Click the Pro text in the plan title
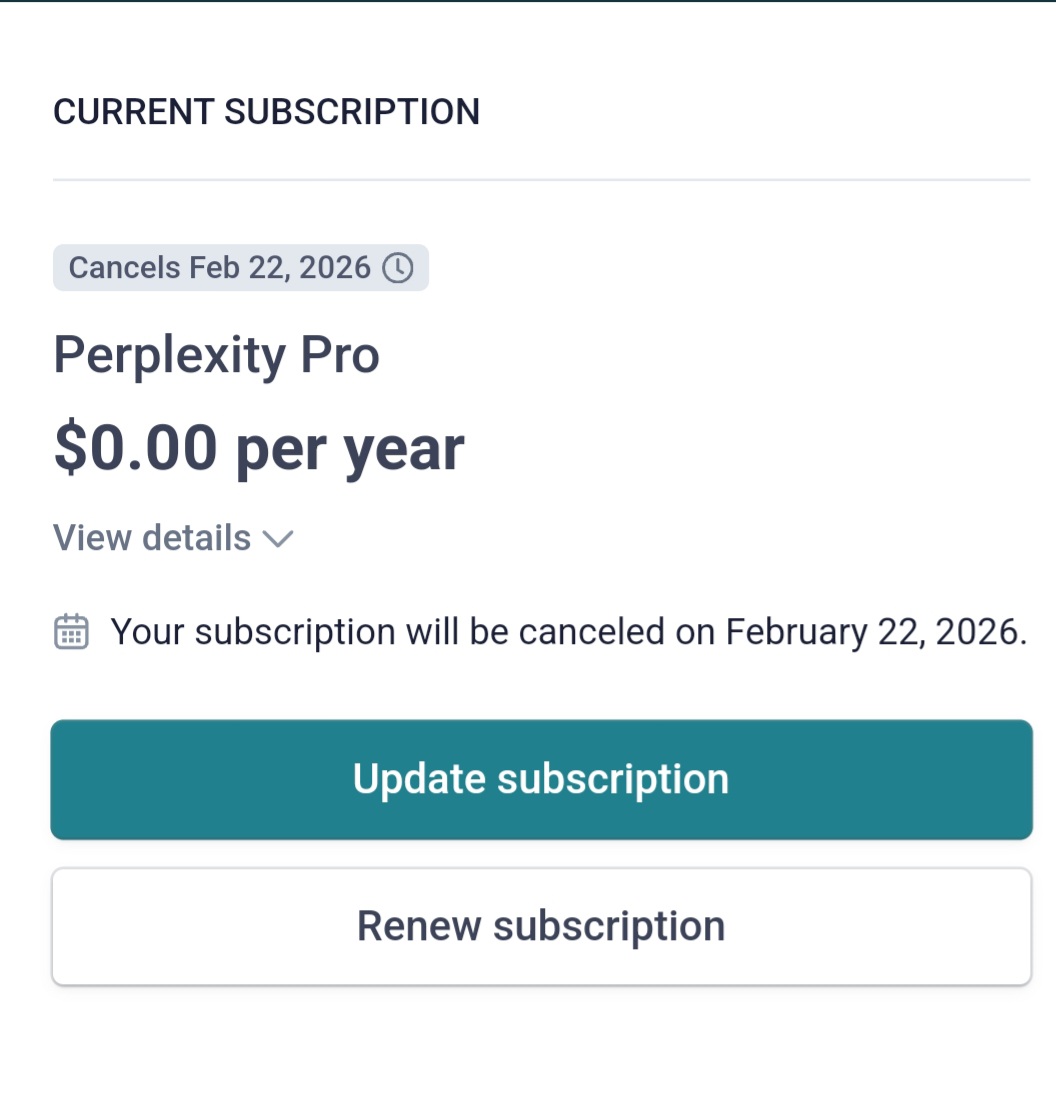This screenshot has height=1118, width=1056. coord(340,355)
